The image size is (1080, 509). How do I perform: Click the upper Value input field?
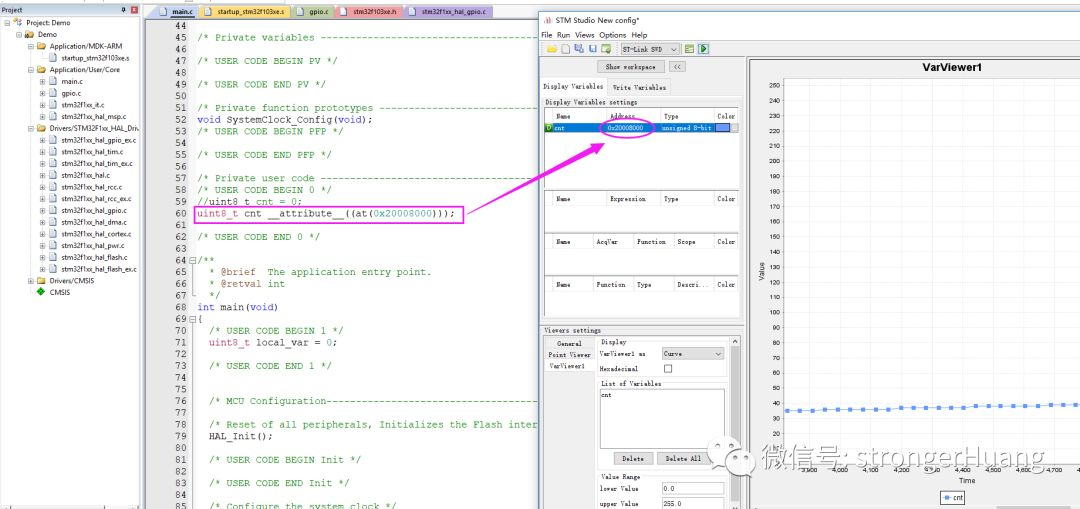point(694,503)
